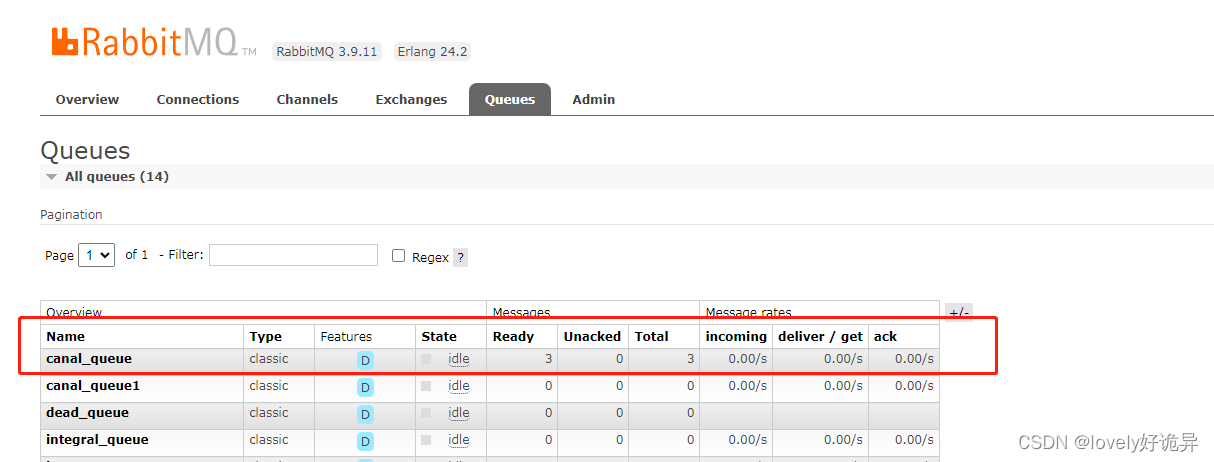This screenshot has width=1214, height=462.
Task: Open the integral_queue queue
Action: pyautogui.click(x=97, y=439)
